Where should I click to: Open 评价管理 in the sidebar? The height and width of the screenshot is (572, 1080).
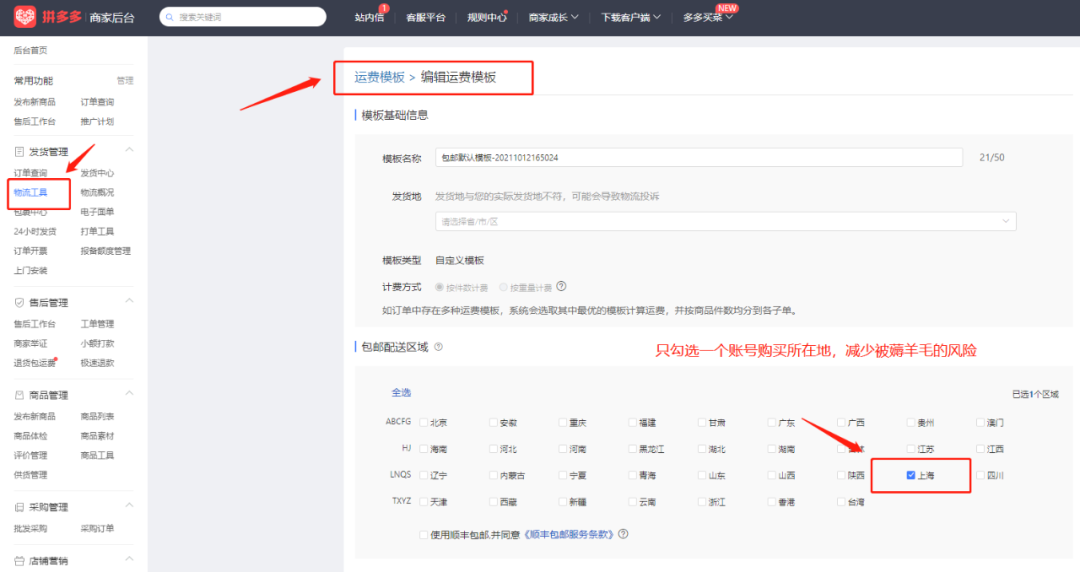[x=30, y=456]
